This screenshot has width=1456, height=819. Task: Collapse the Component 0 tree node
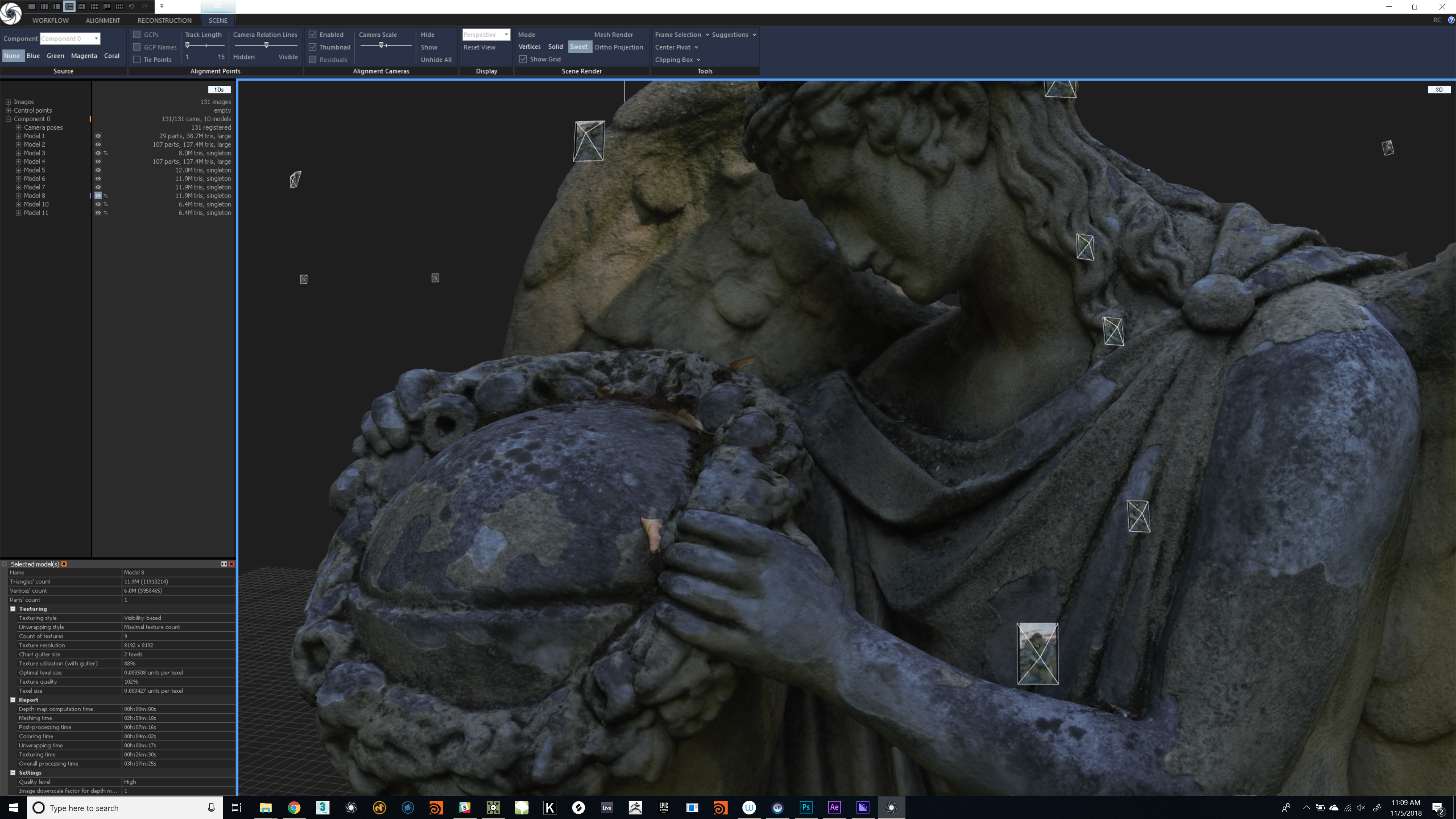(8, 119)
